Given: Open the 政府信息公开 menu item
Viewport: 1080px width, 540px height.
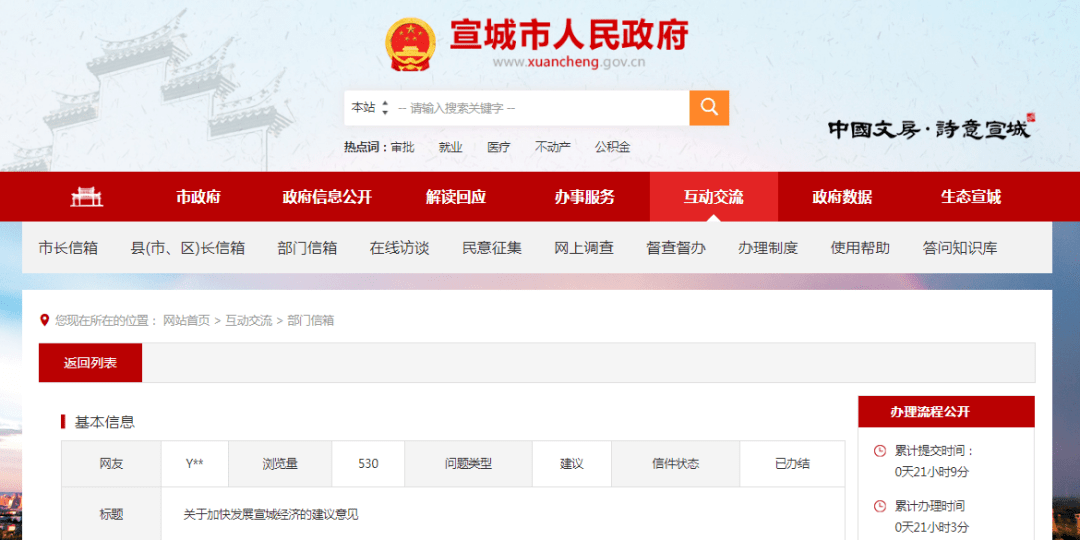Looking at the screenshot, I should (x=327, y=197).
